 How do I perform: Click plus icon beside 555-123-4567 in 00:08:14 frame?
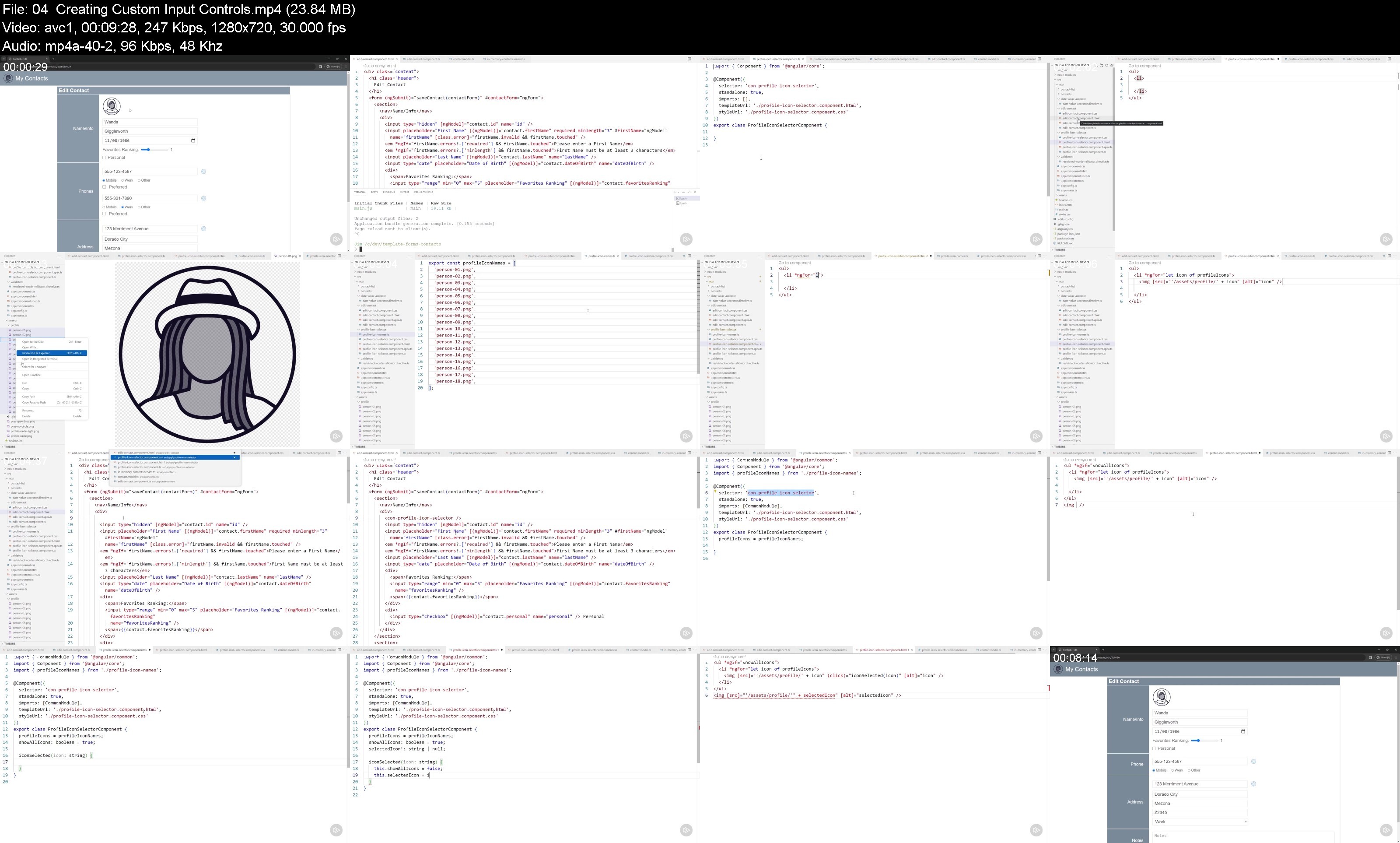click(1253, 761)
